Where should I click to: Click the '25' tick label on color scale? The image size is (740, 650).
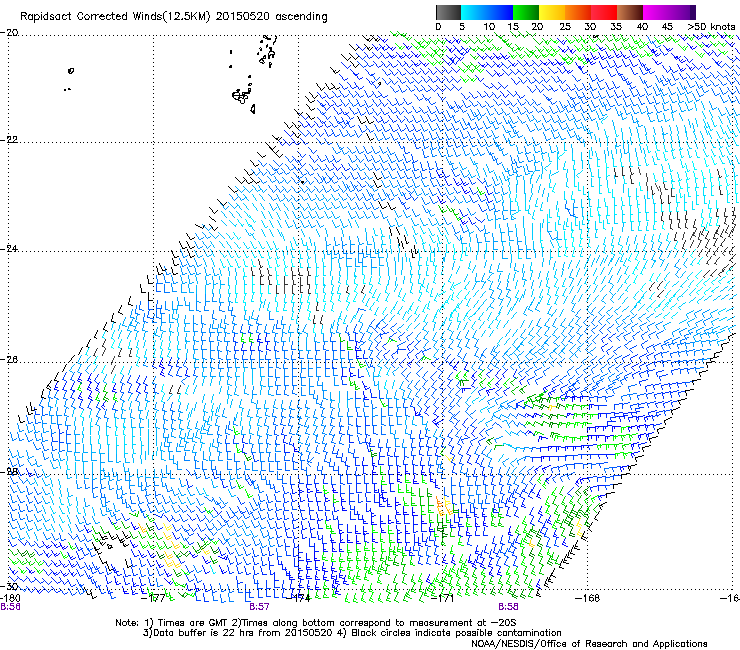[565, 27]
